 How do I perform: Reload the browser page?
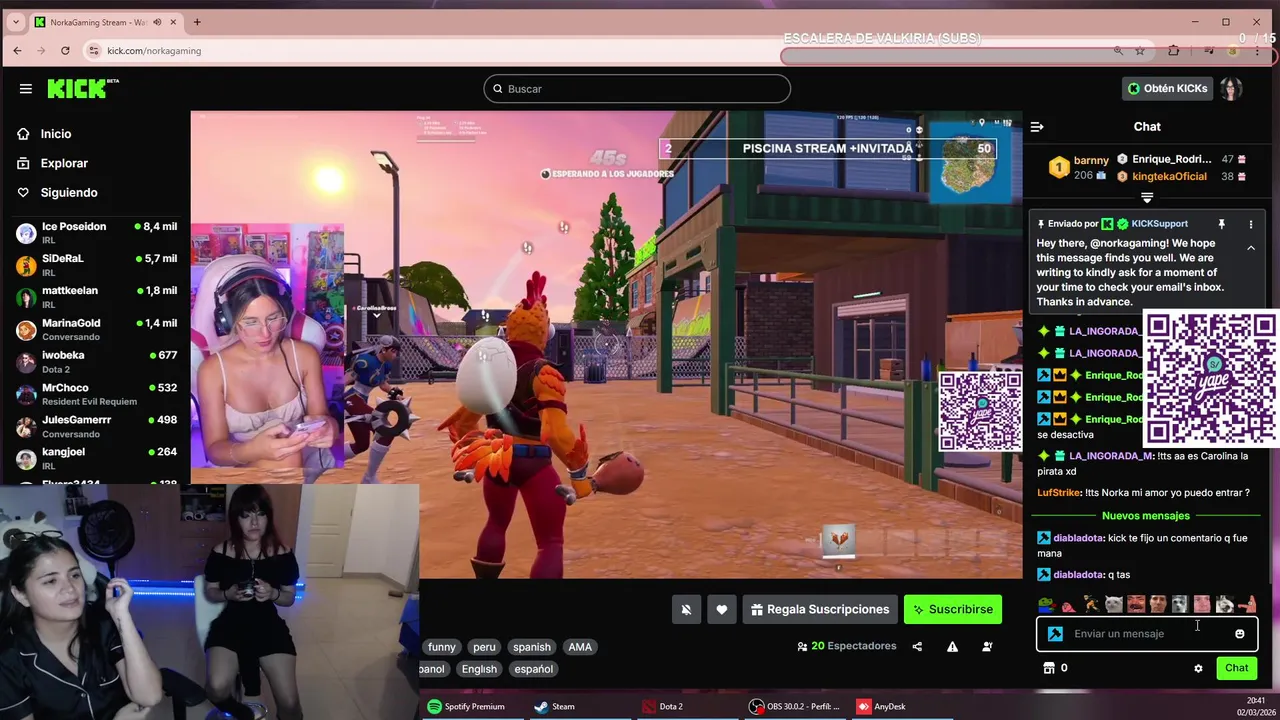65,51
